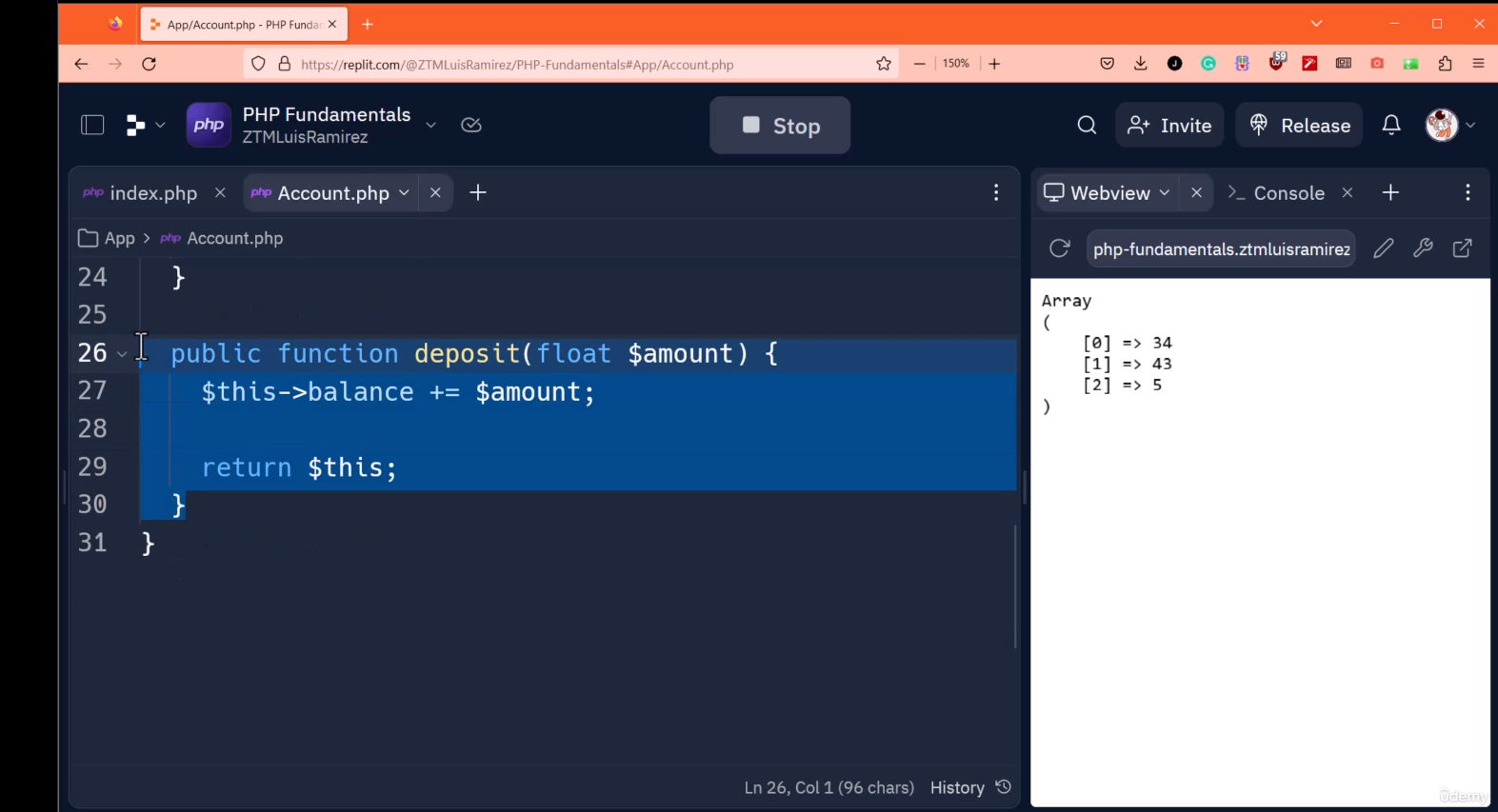Toggle the Replit sidebar panel icon

[92, 125]
